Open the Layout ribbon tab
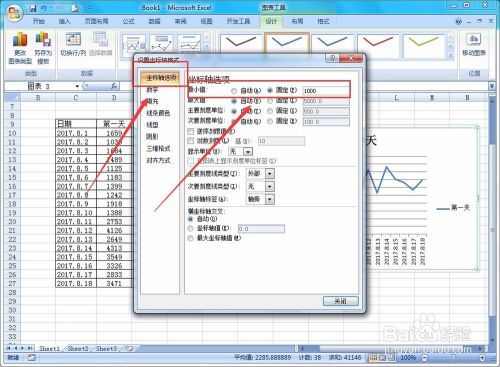The height and width of the screenshot is (367, 500). click(297, 21)
